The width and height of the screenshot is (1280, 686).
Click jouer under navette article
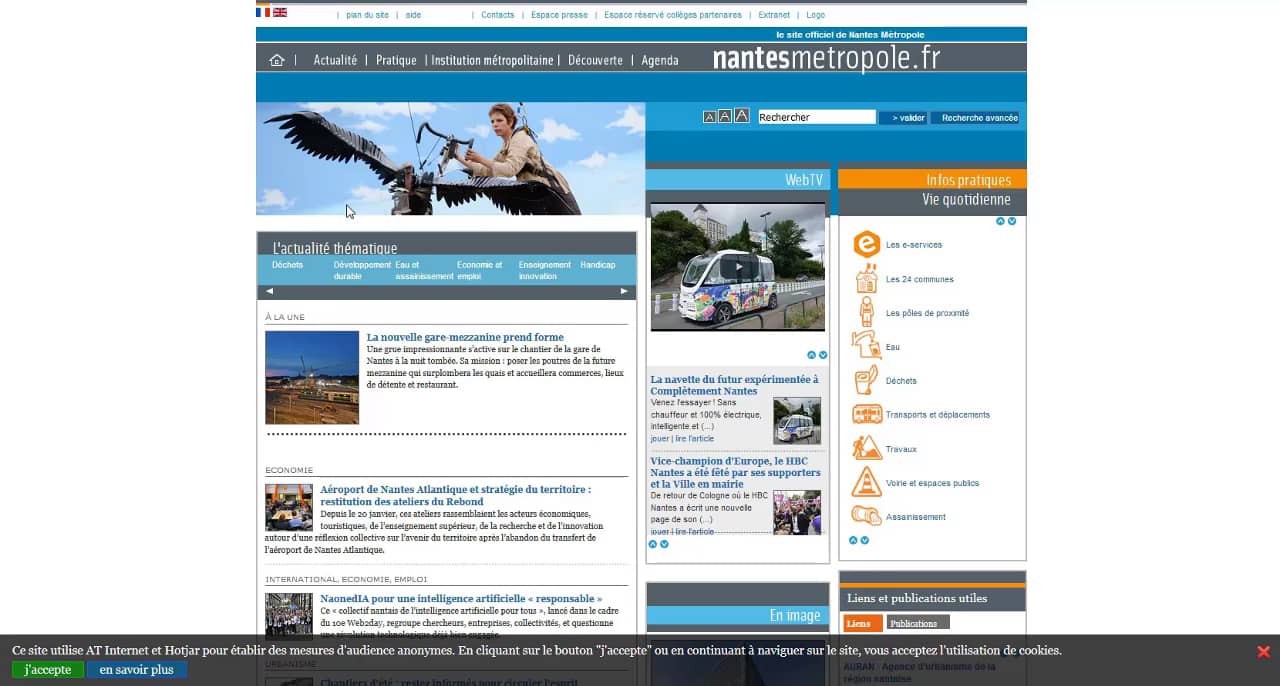click(x=660, y=439)
